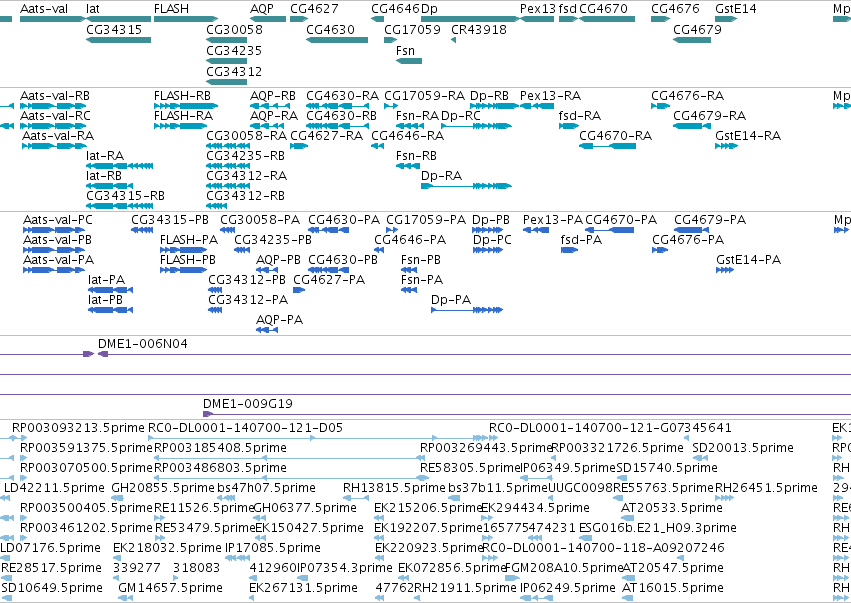Select protein FLASH-PB label
This screenshot has height=603, width=851.
pyautogui.click(x=188, y=260)
